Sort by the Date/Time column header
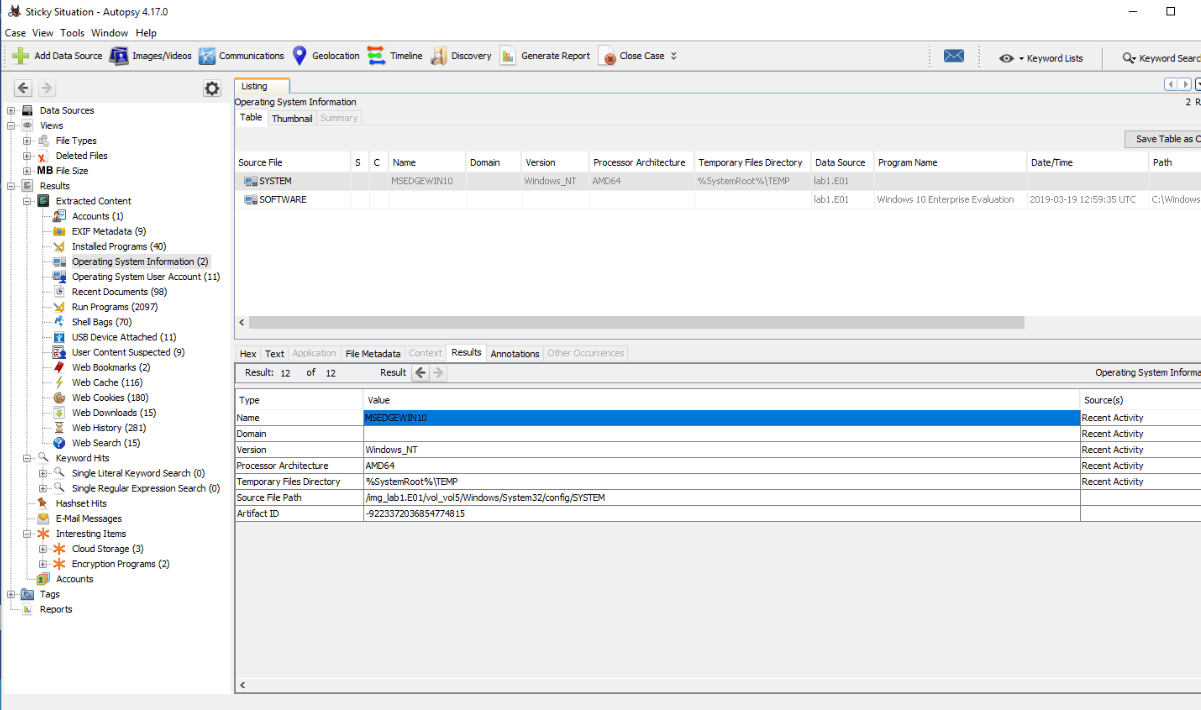1201x710 pixels. [x=1088, y=162]
